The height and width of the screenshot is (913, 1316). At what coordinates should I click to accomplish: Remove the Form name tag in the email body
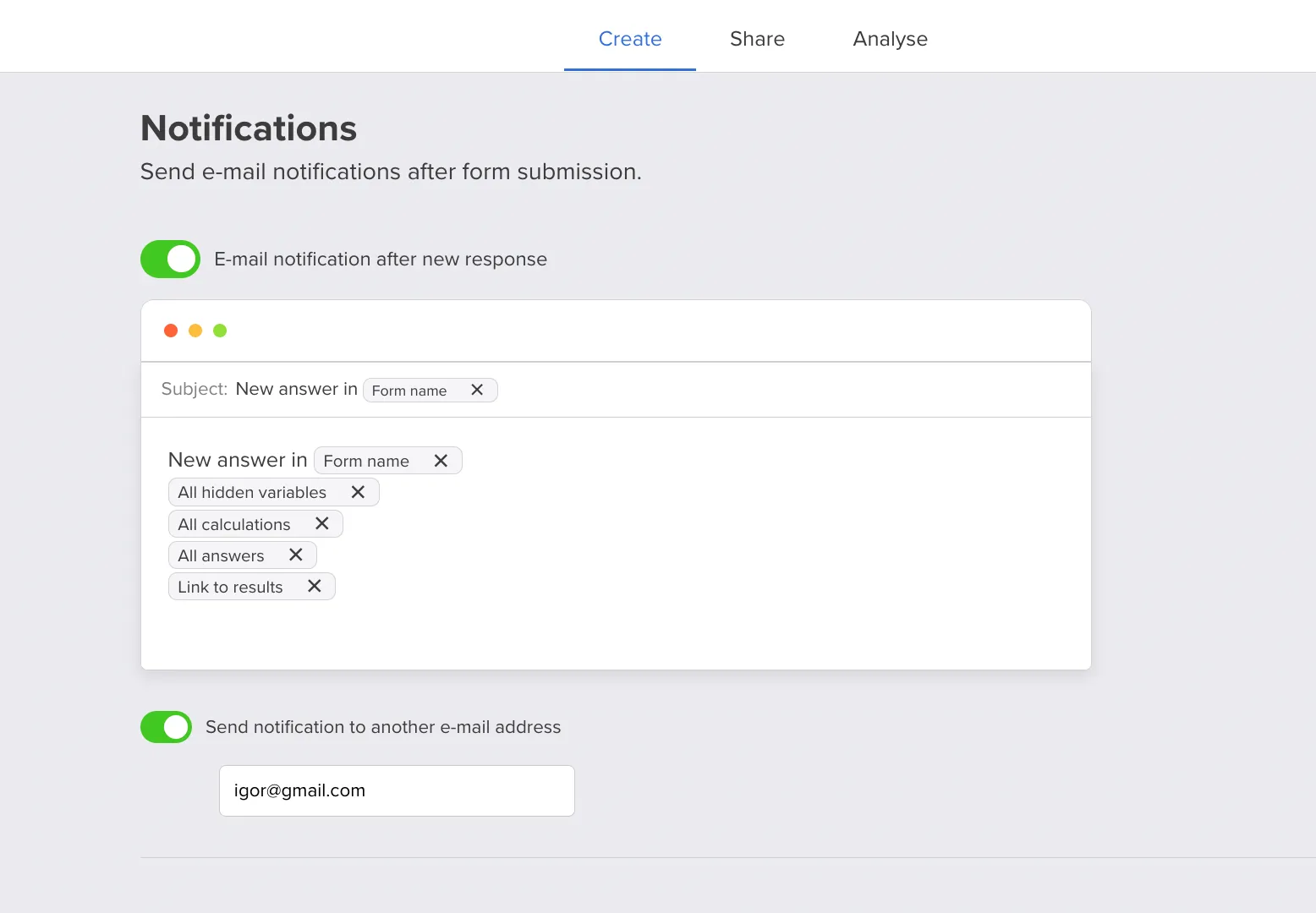[x=441, y=461]
